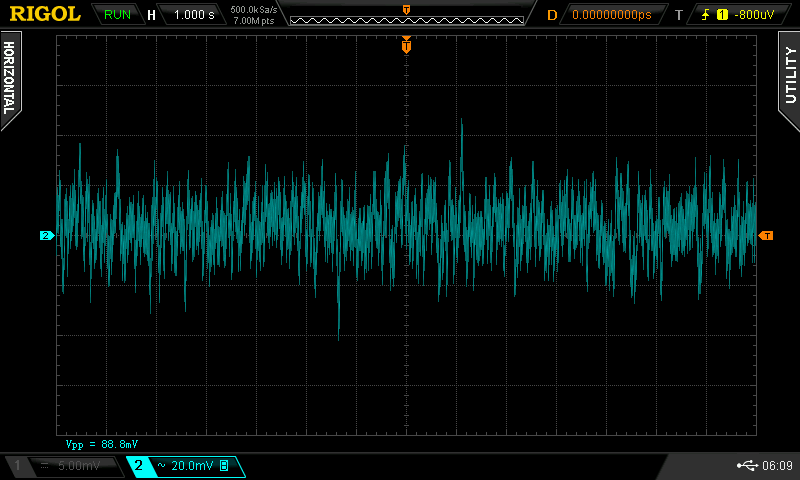Click the AC coupling symbol on channel 2

161,465
